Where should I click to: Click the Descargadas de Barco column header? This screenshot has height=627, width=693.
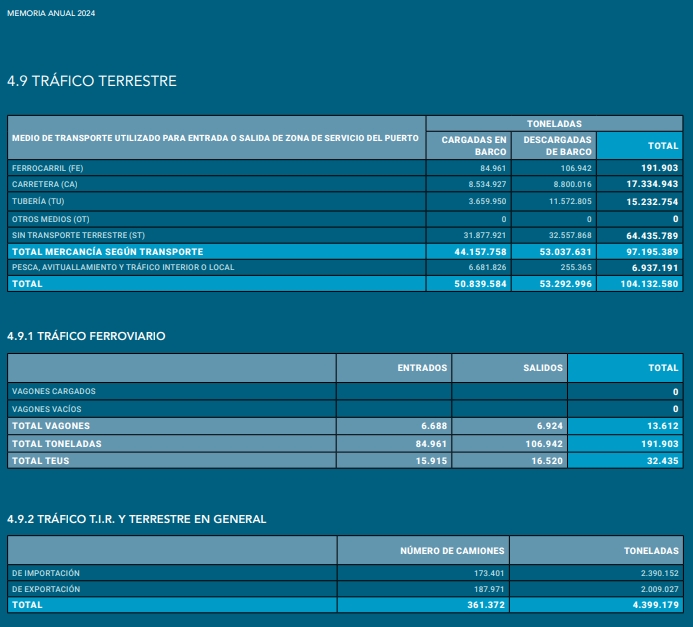coord(558,145)
